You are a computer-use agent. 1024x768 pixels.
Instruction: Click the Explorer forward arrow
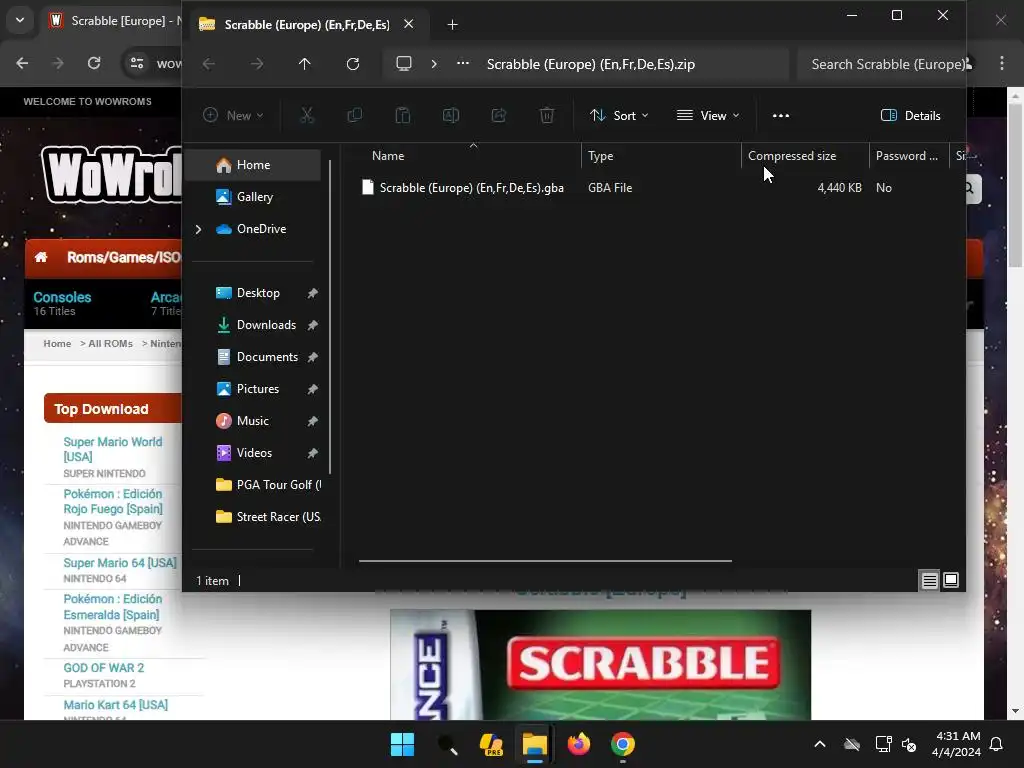coord(257,64)
